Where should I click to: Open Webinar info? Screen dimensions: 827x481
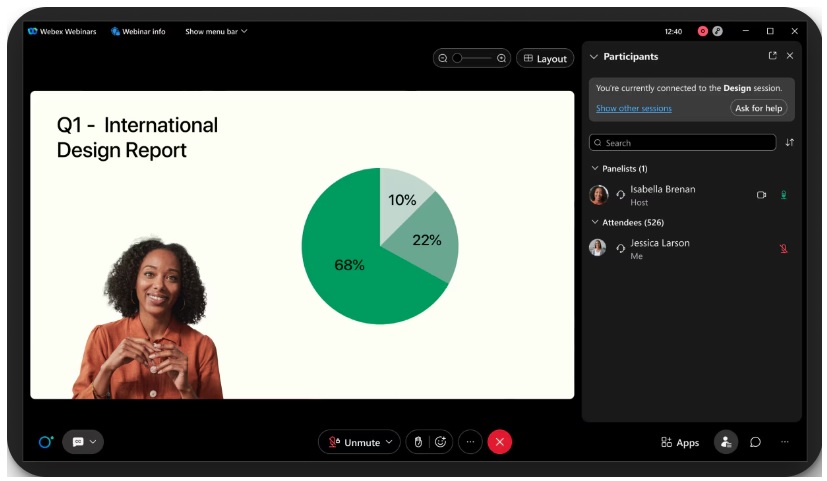[x=138, y=31]
